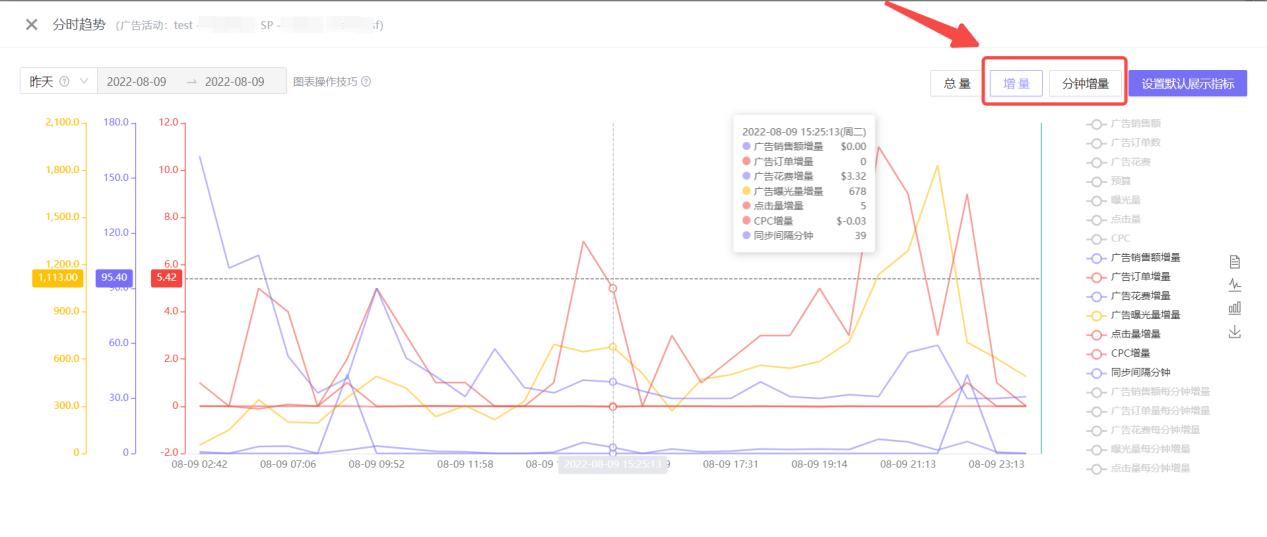Hide 同步间隔分钟 legend series
Viewport: 1267px width, 537px height.
pyautogui.click(x=1127, y=372)
